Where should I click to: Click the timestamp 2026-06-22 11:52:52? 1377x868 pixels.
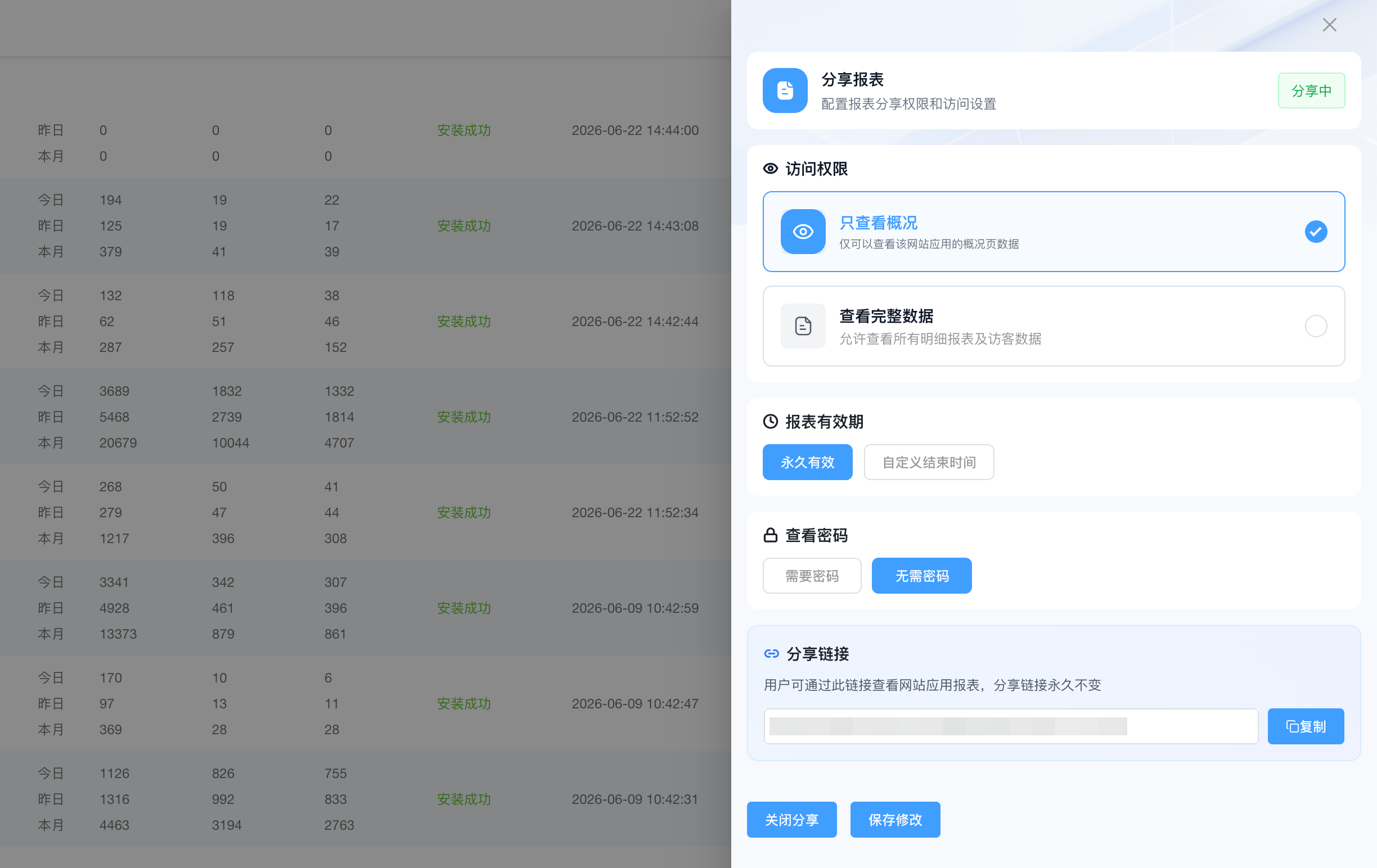coord(634,417)
